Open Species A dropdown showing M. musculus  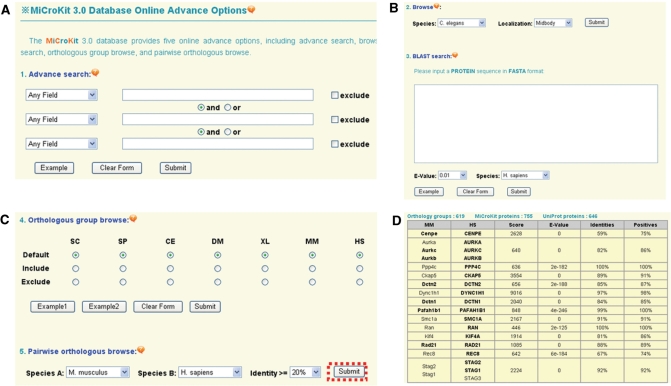[98, 372]
